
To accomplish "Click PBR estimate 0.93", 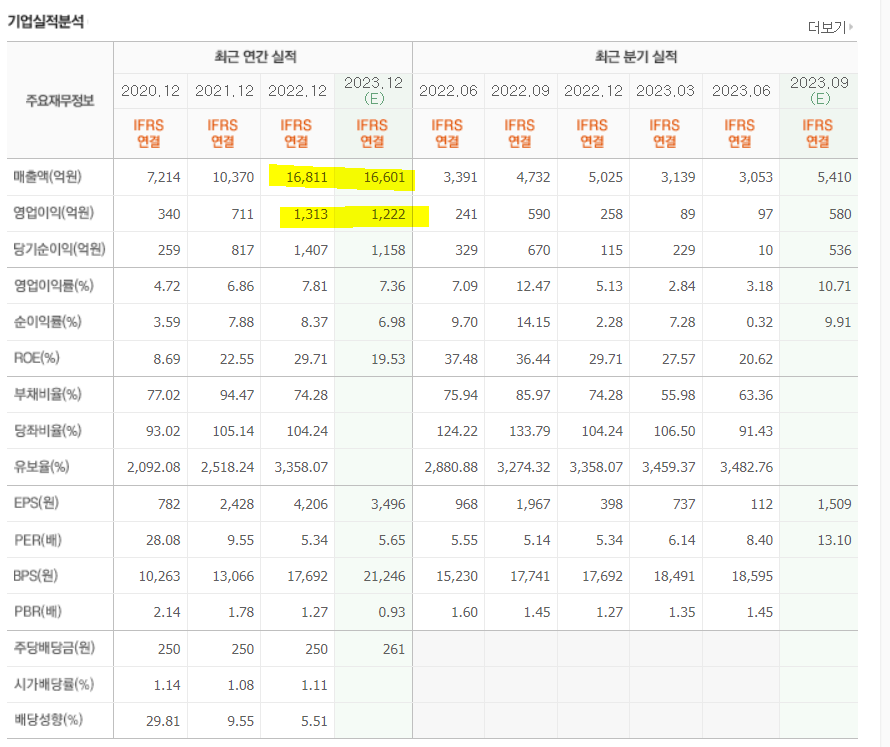I will [x=392, y=612].
